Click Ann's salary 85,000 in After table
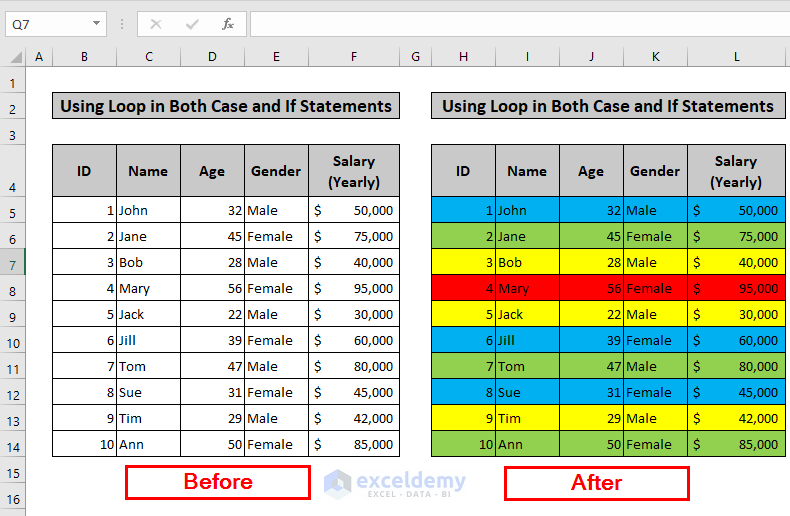This screenshot has width=790, height=516. (736, 444)
